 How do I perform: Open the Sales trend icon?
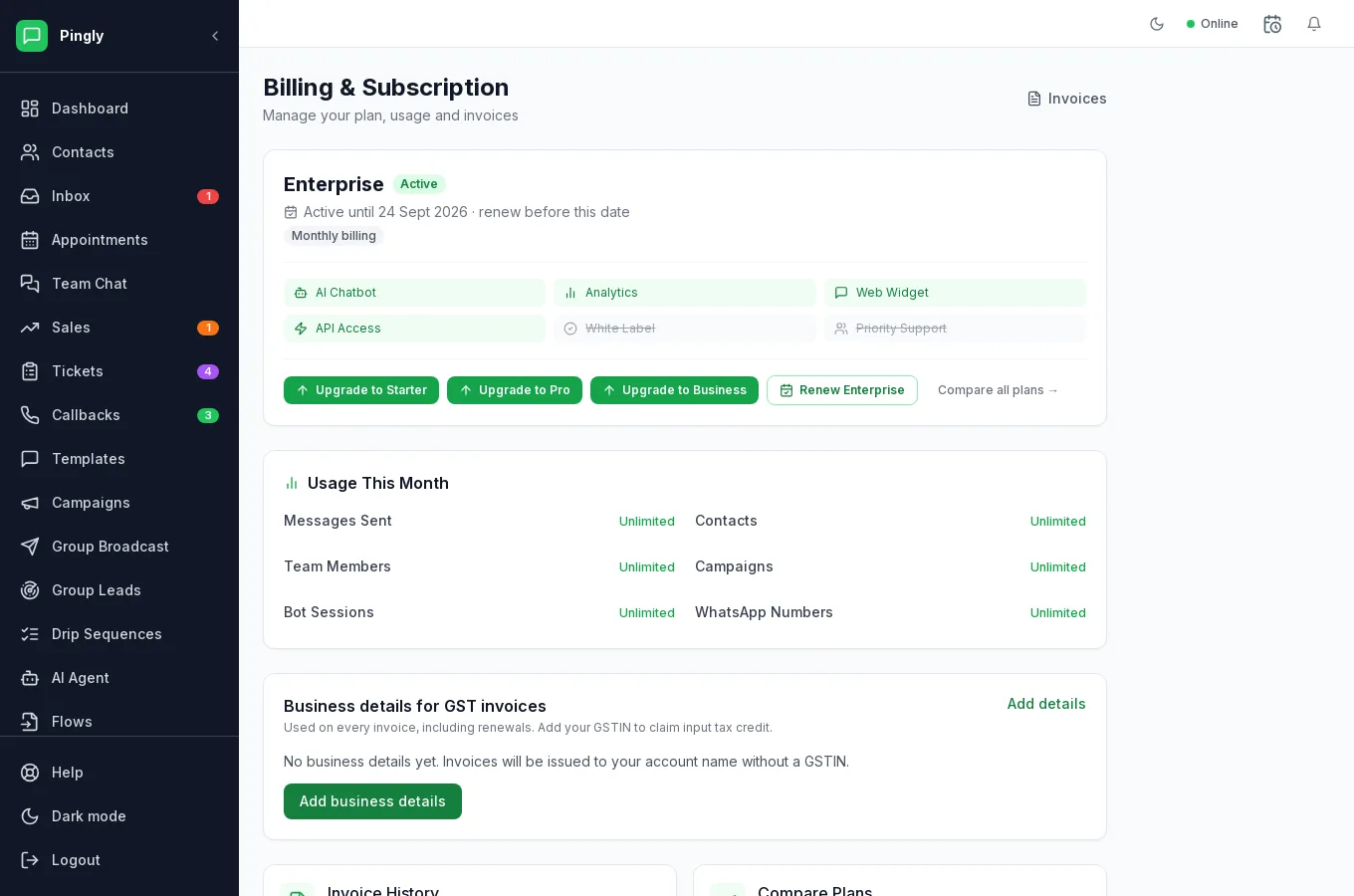tap(30, 328)
